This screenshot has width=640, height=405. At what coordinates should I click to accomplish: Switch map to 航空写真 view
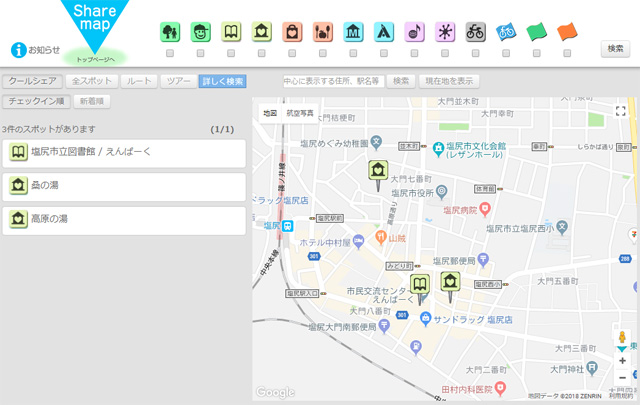(x=299, y=113)
